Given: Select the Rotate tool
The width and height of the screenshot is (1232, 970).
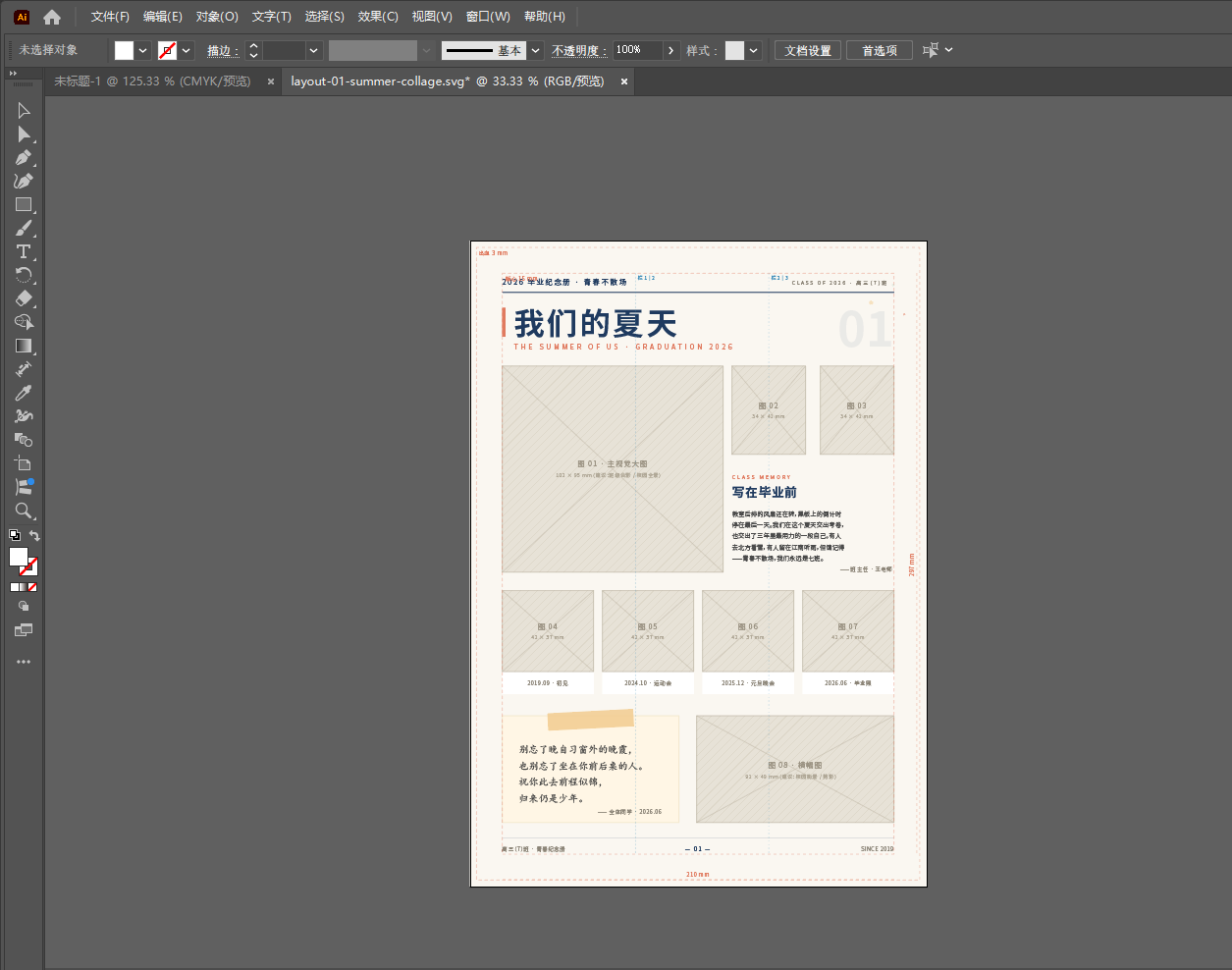Looking at the screenshot, I should point(24,275).
